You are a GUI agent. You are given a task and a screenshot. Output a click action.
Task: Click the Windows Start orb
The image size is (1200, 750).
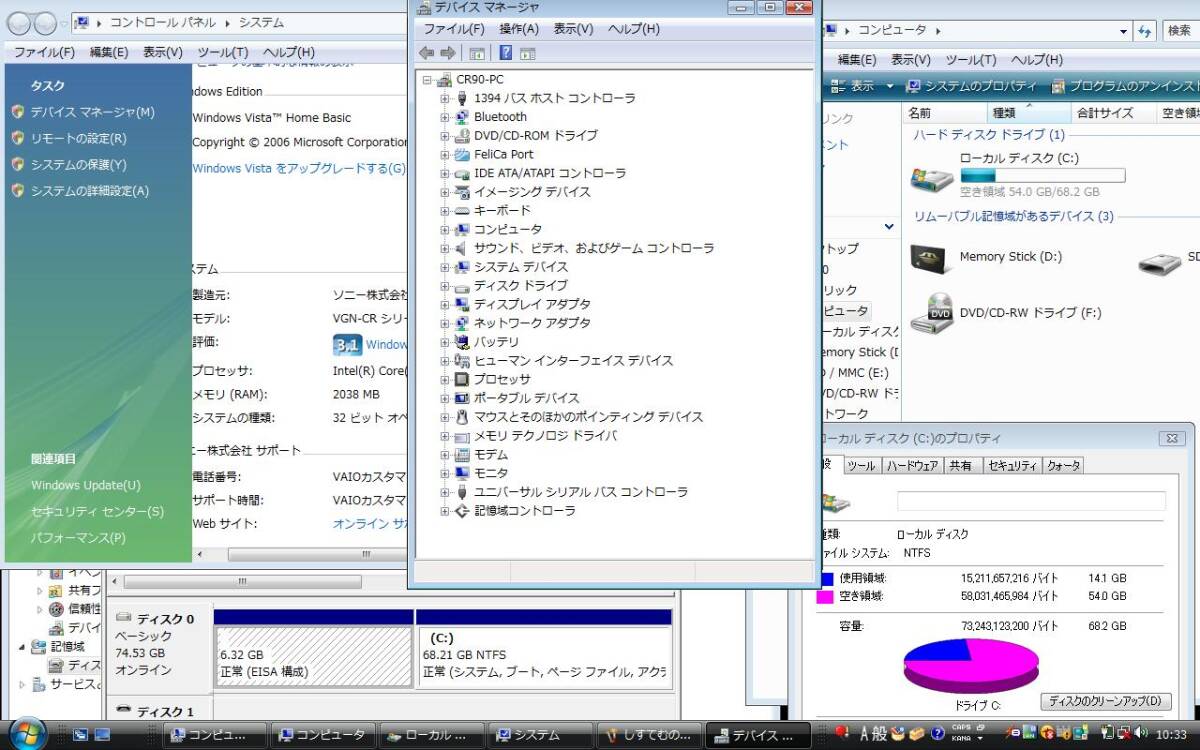(27, 733)
